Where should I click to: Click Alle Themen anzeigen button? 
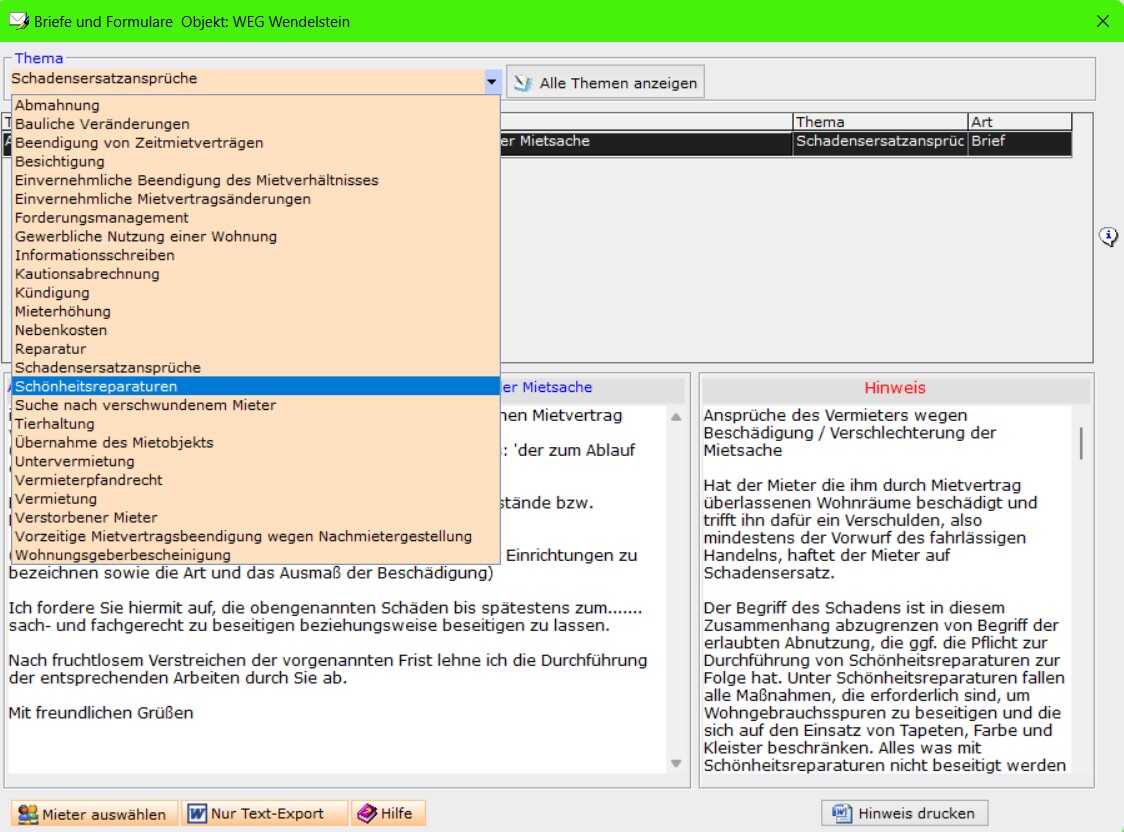click(606, 83)
